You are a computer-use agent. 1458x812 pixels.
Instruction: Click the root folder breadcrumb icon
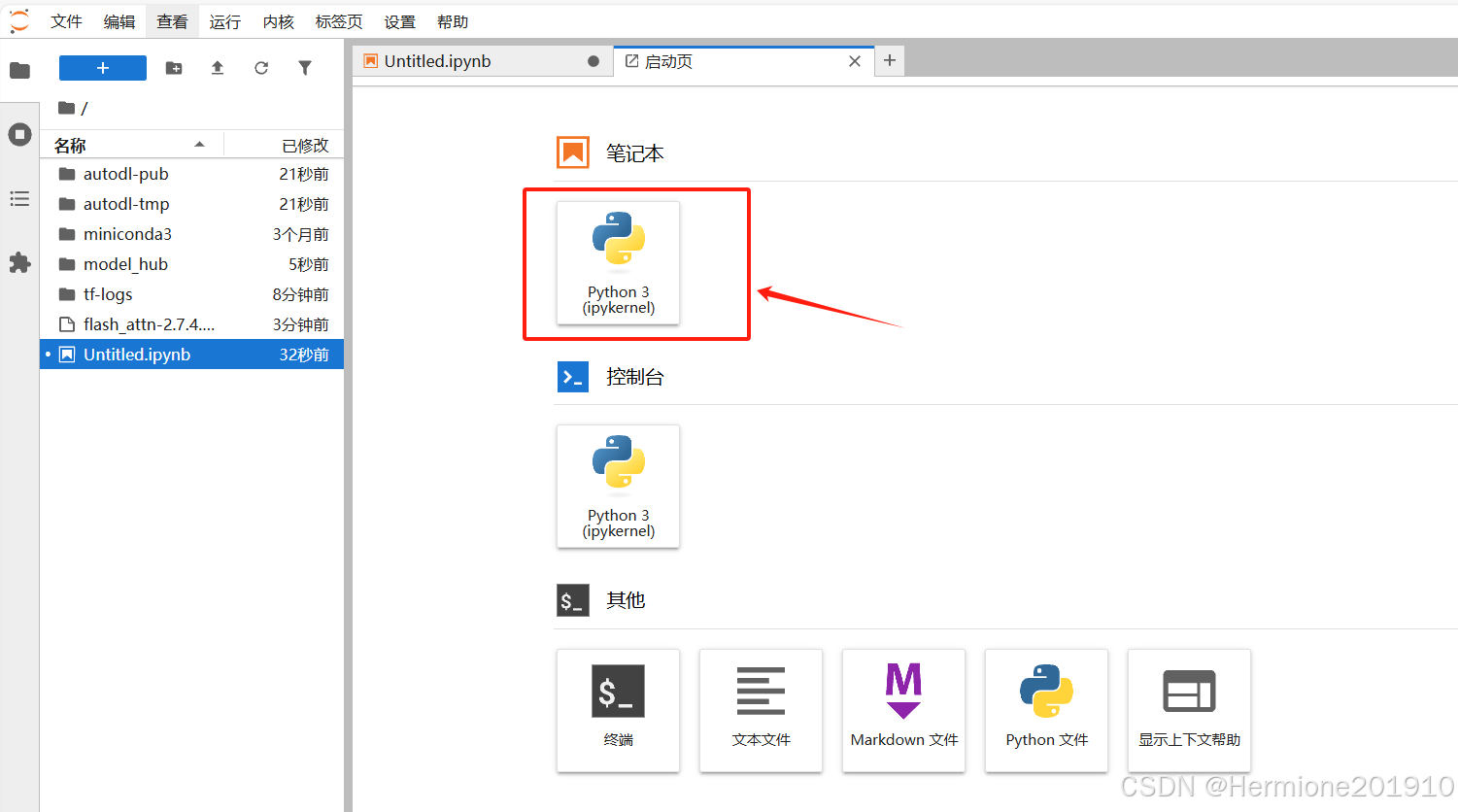coord(66,108)
